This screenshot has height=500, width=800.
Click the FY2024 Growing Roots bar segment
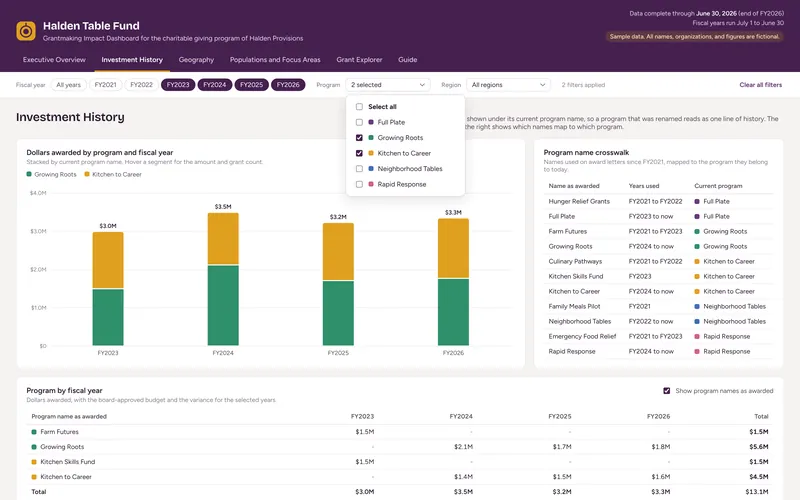pos(223,306)
